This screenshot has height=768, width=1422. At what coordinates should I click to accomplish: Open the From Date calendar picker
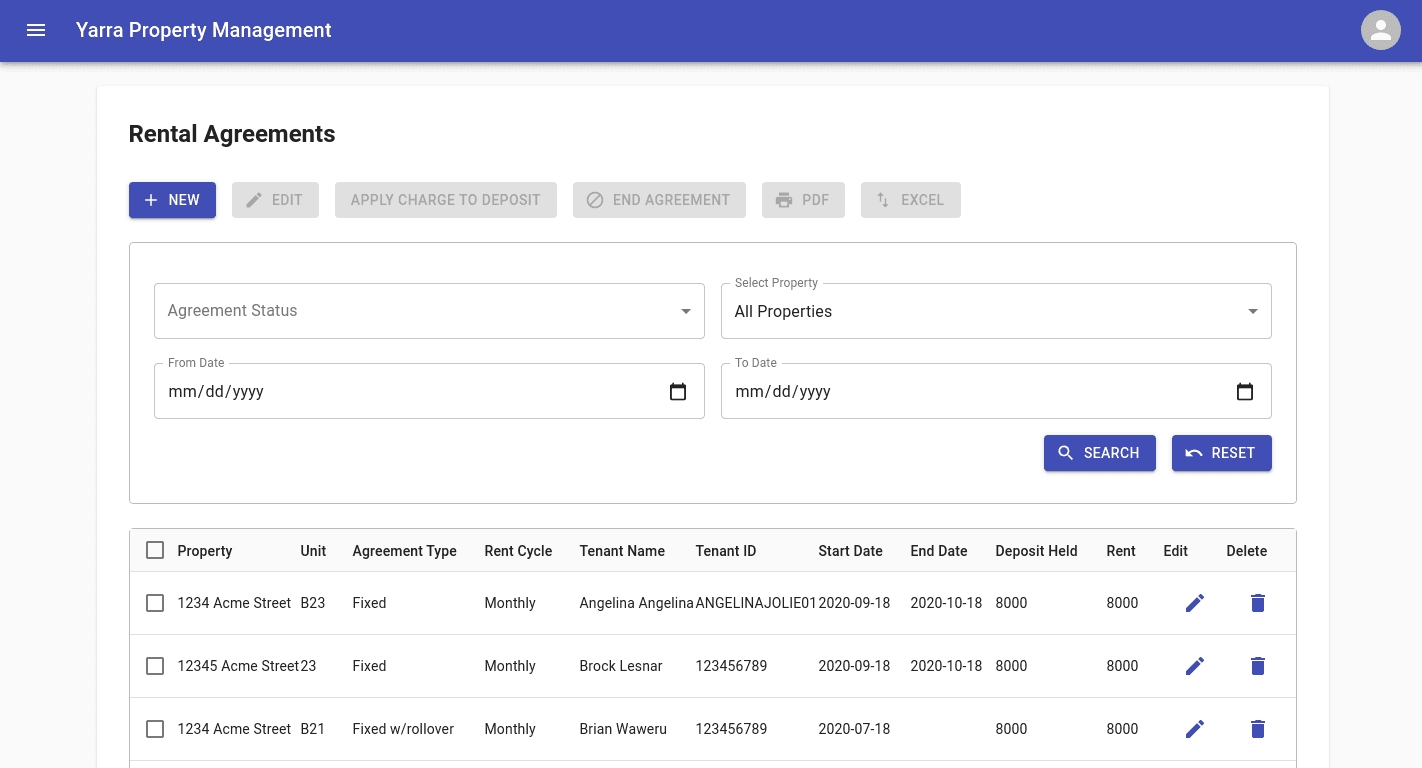pyautogui.click(x=678, y=392)
